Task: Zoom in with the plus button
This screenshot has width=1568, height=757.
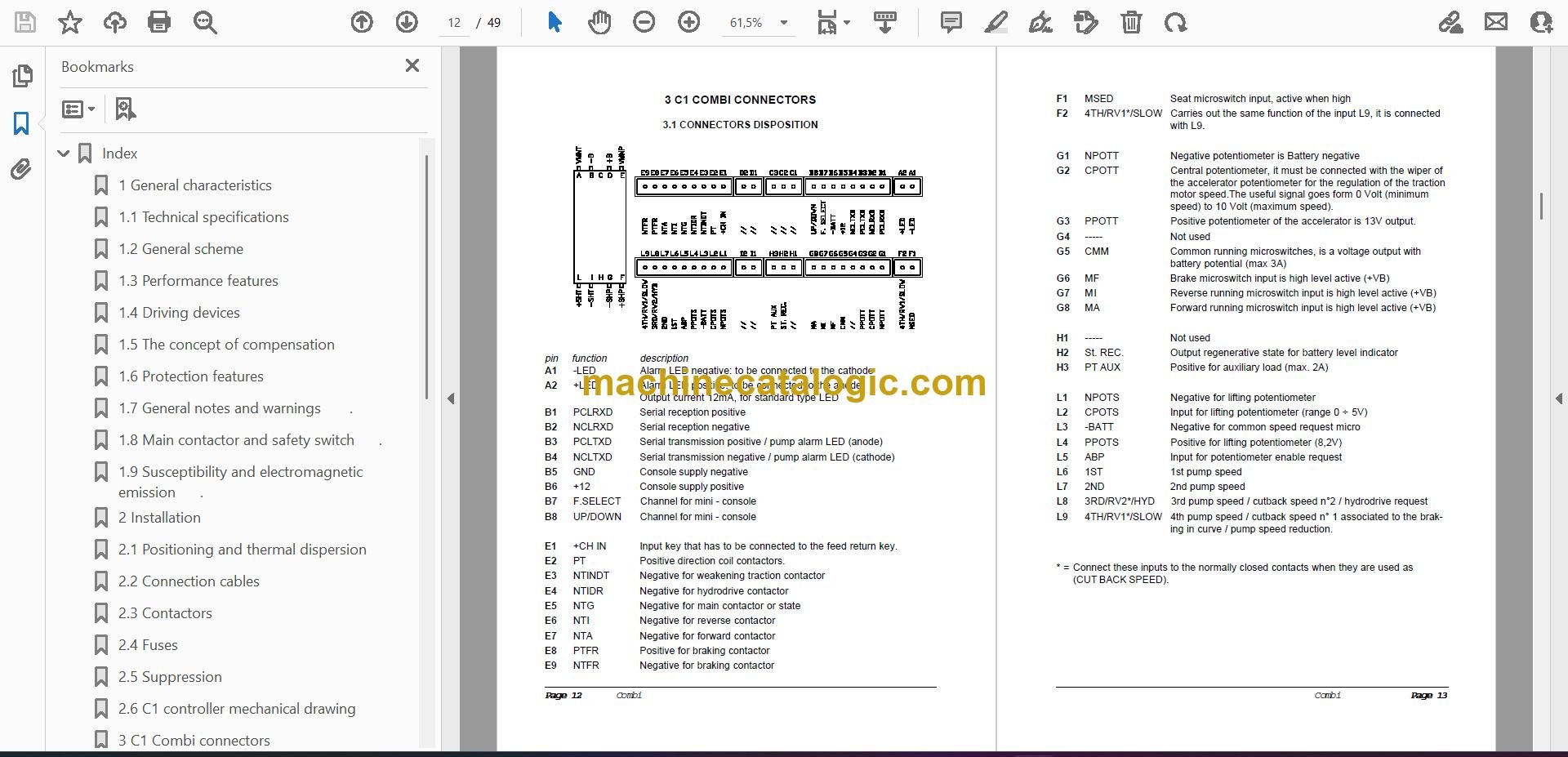Action: (689, 22)
